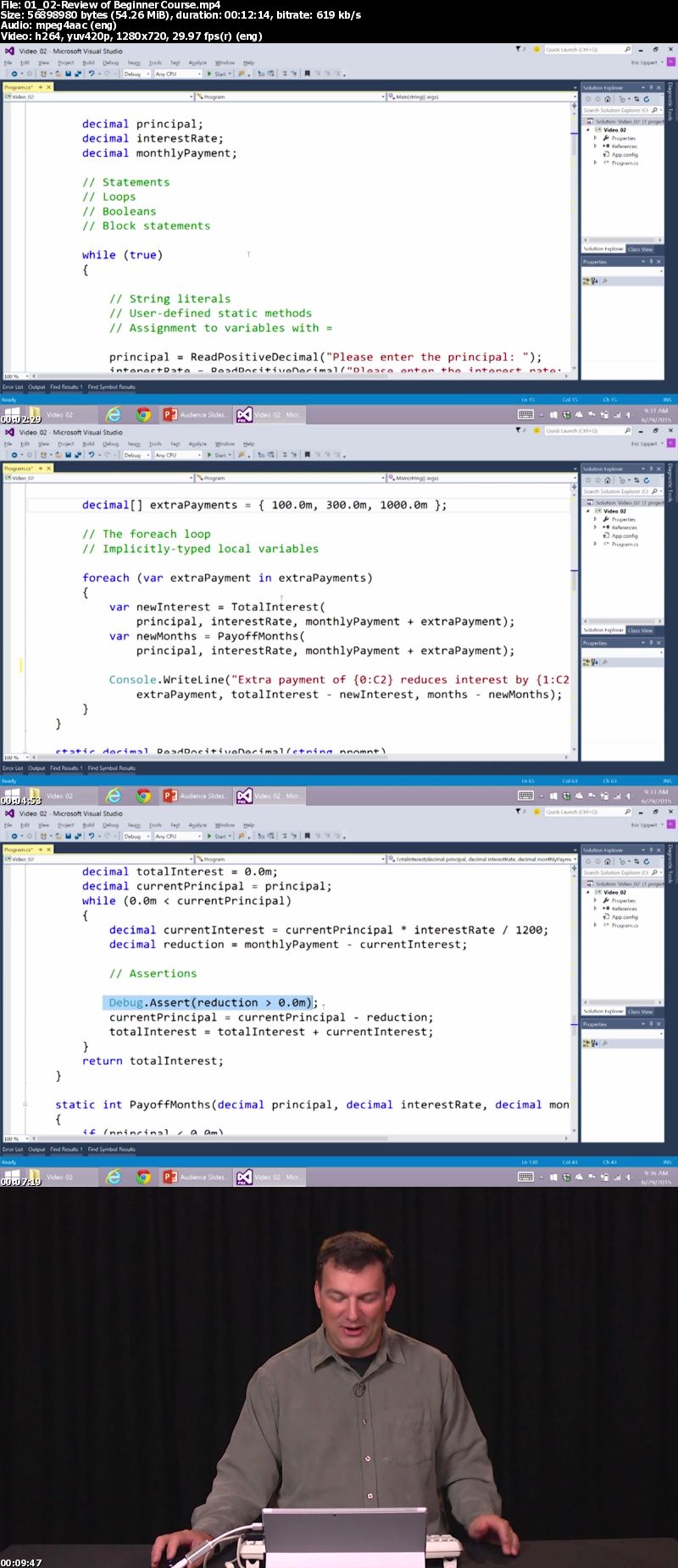The image size is (678, 1568).
Task: Expand the References node in the 00:04:53 Solution Explorer
Action: pyautogui.click(x=595, y=527)
